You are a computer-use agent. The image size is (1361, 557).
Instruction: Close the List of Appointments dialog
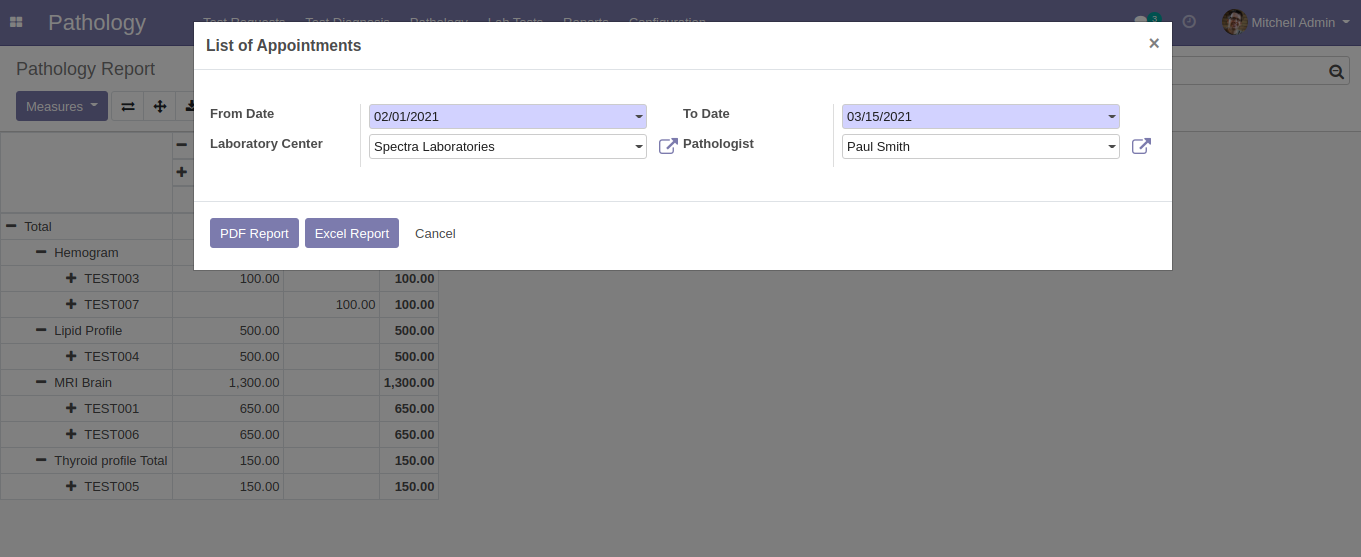coord(1153,44)
